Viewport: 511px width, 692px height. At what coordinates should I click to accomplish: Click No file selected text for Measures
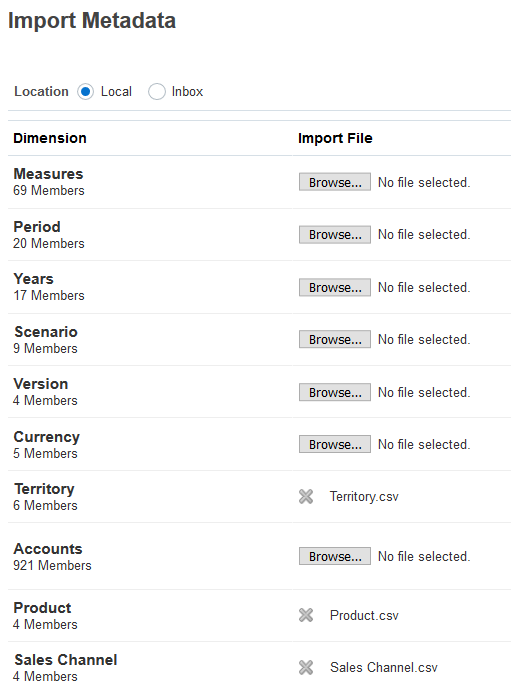click(x=424, y=182)
